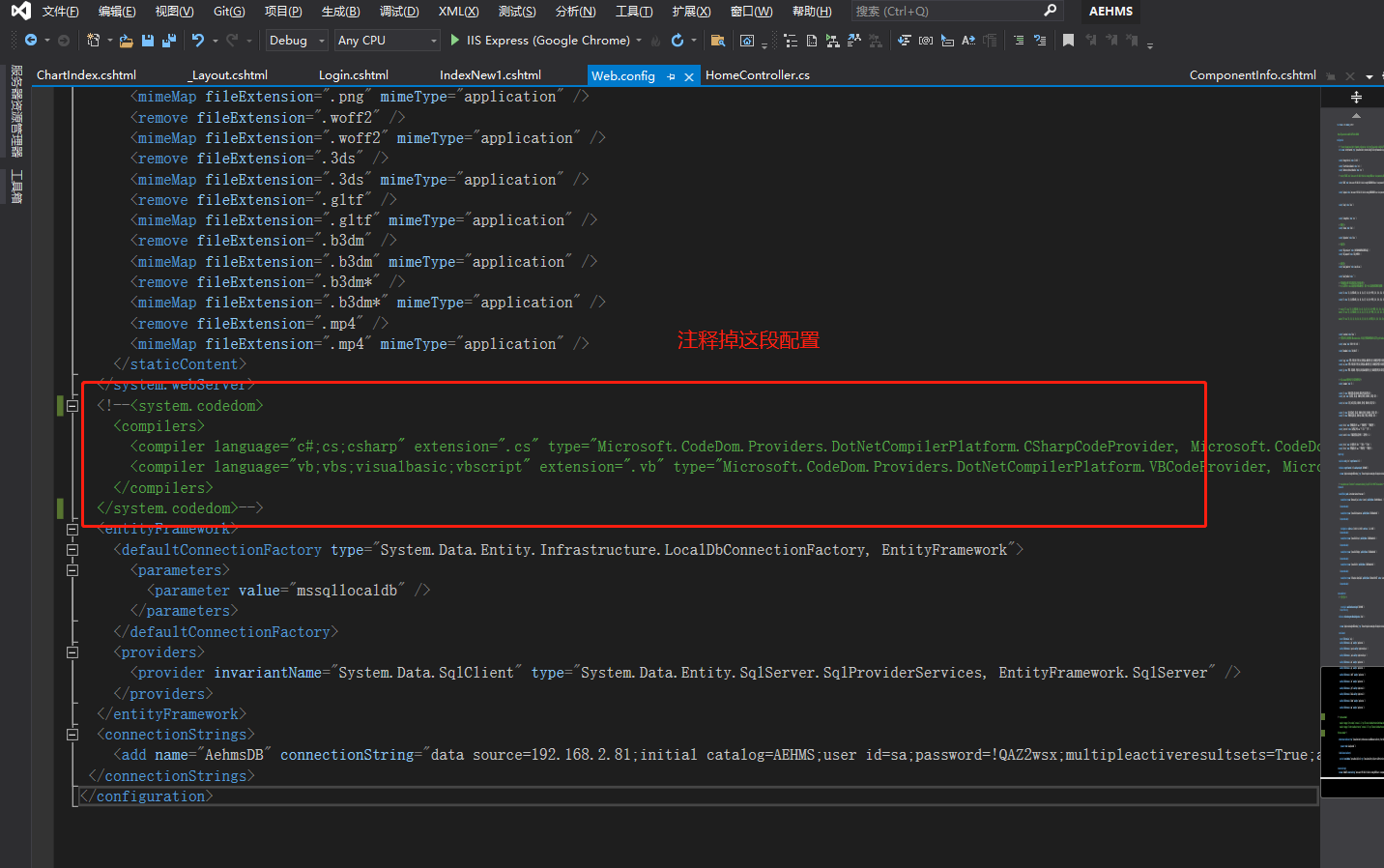This screenshot has height=868, width=1384.
Task: Open the open-documents list dropdown arrow
Action: click(x=1370, y=76)
